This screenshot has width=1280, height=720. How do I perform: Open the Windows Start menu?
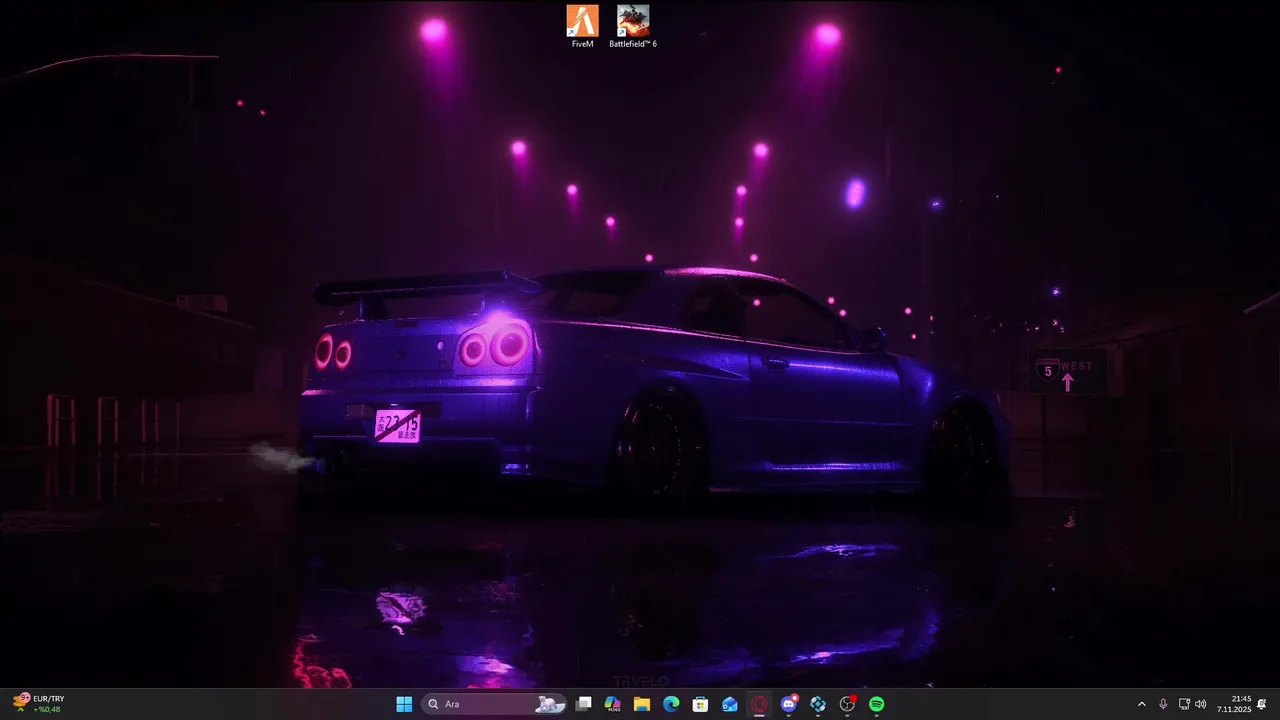coord(404,704)
